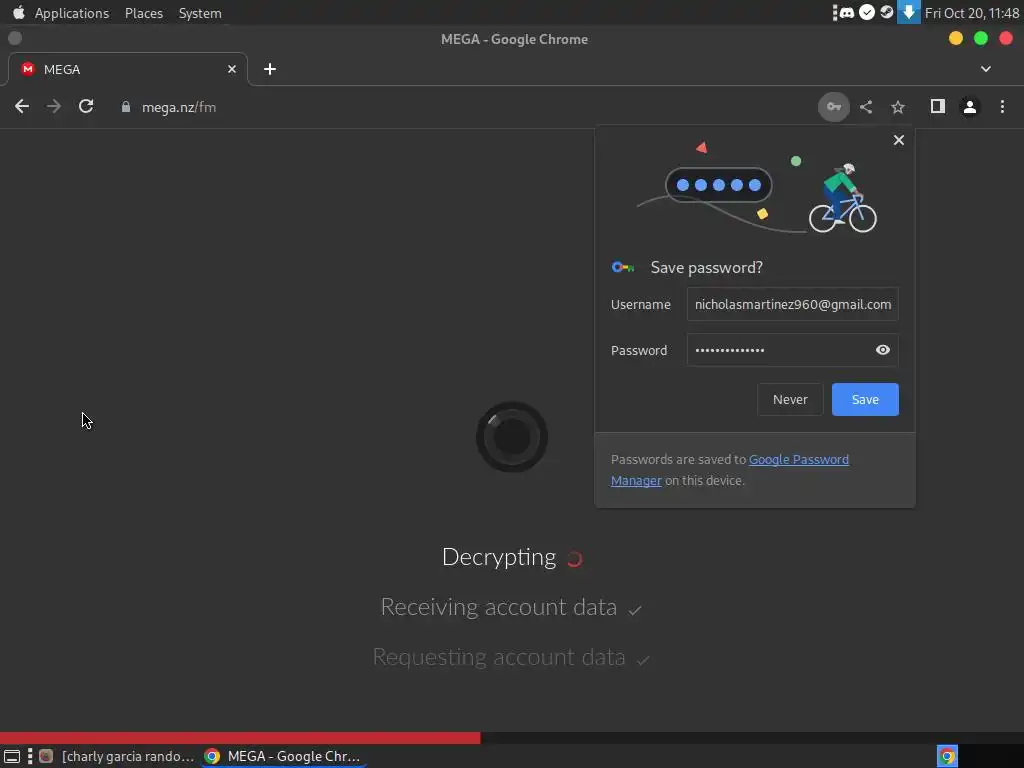Open the clock showing Fri Oct 20

(x=972, y=13)
